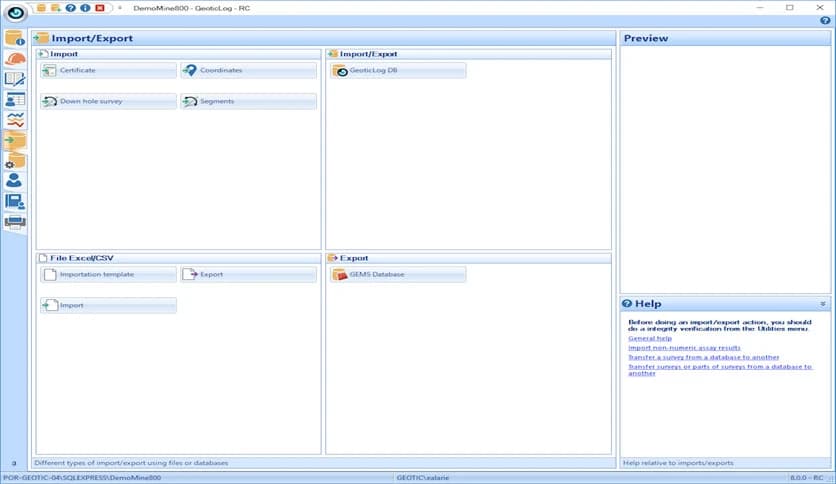This screenshot has height=484, width=836.
Task: Open the General help link
Action: 650,338
